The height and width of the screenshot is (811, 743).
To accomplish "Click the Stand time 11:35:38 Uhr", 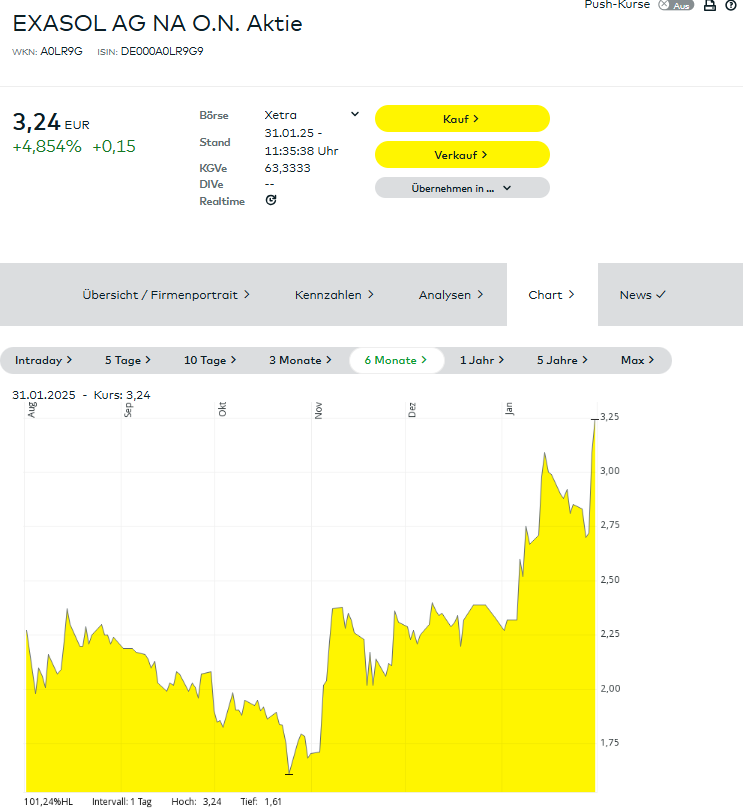I will pyautogui.click(x=301, y=151).
